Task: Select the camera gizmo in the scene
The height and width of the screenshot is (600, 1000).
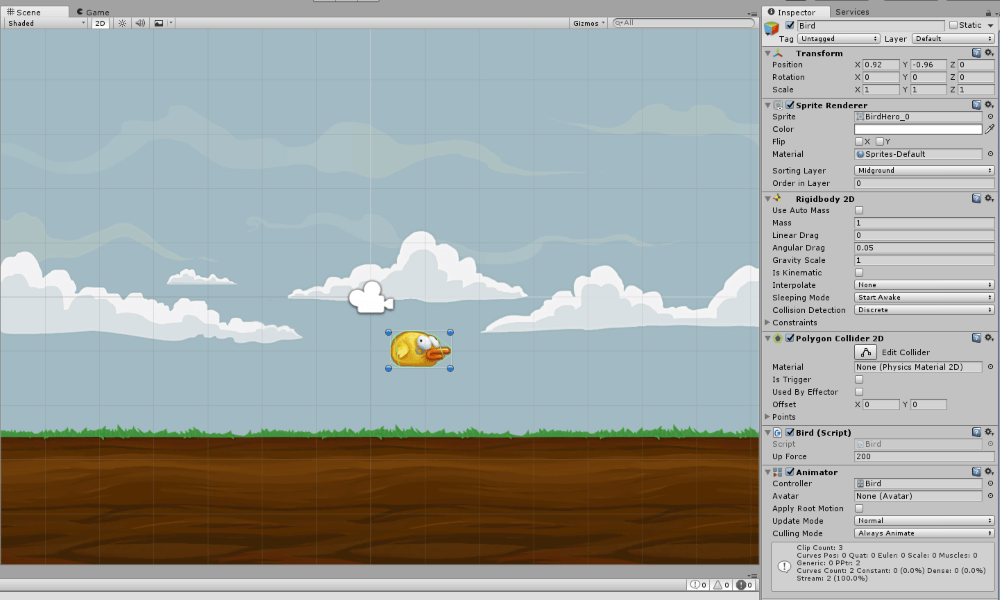Action: (371, 297)
